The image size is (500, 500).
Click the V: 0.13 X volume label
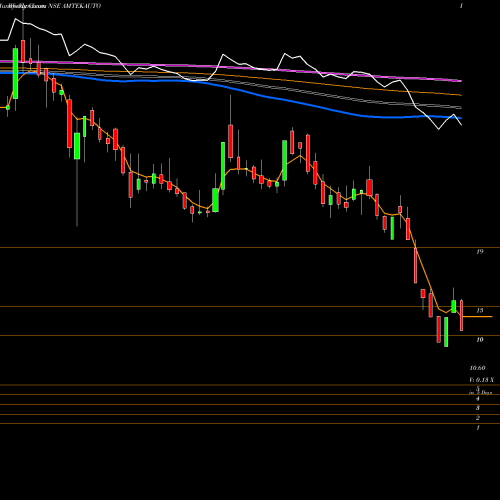(x=481, y=380)
